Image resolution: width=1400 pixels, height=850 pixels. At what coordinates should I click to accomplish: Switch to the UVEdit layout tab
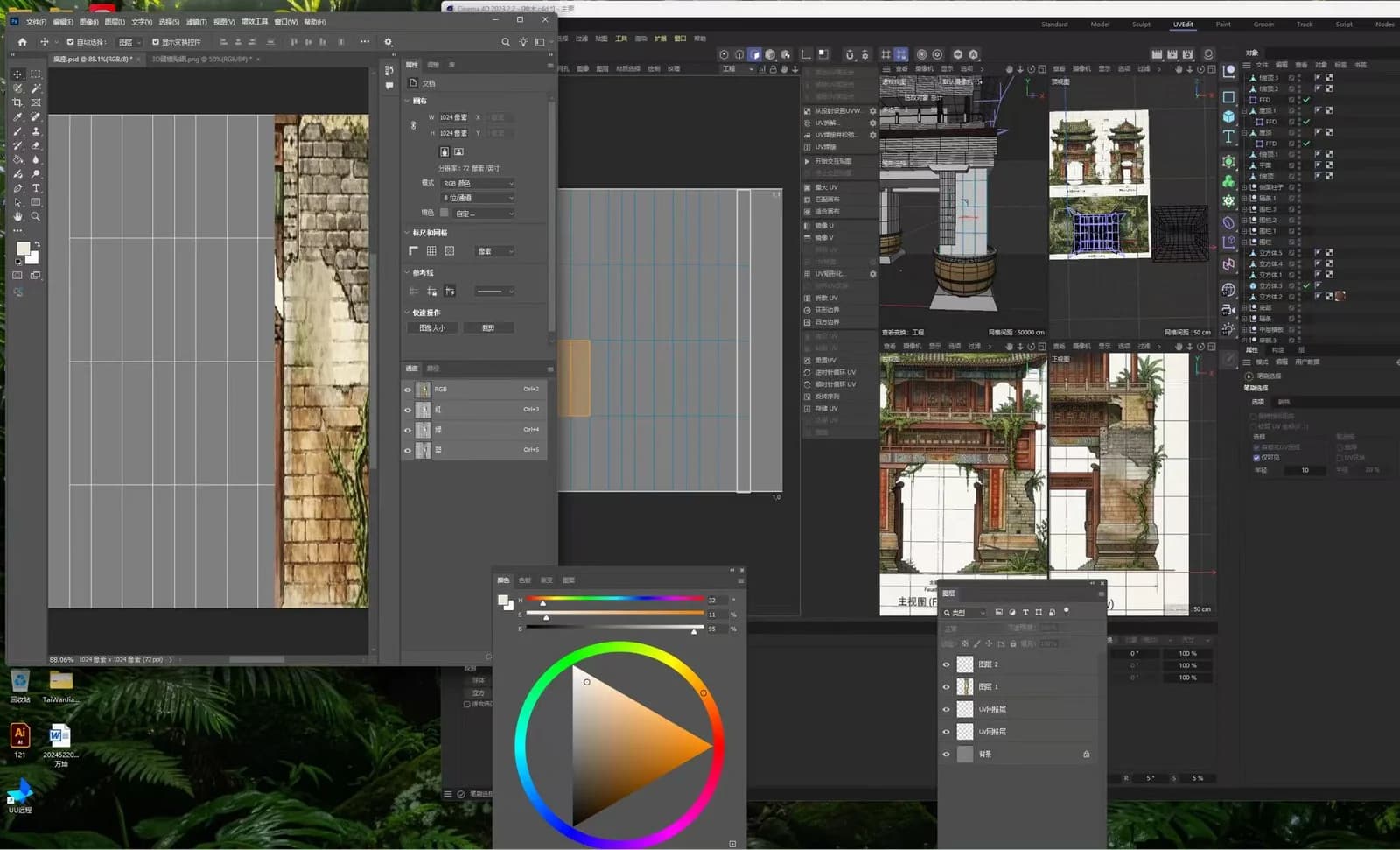[x=1183, y=25]
